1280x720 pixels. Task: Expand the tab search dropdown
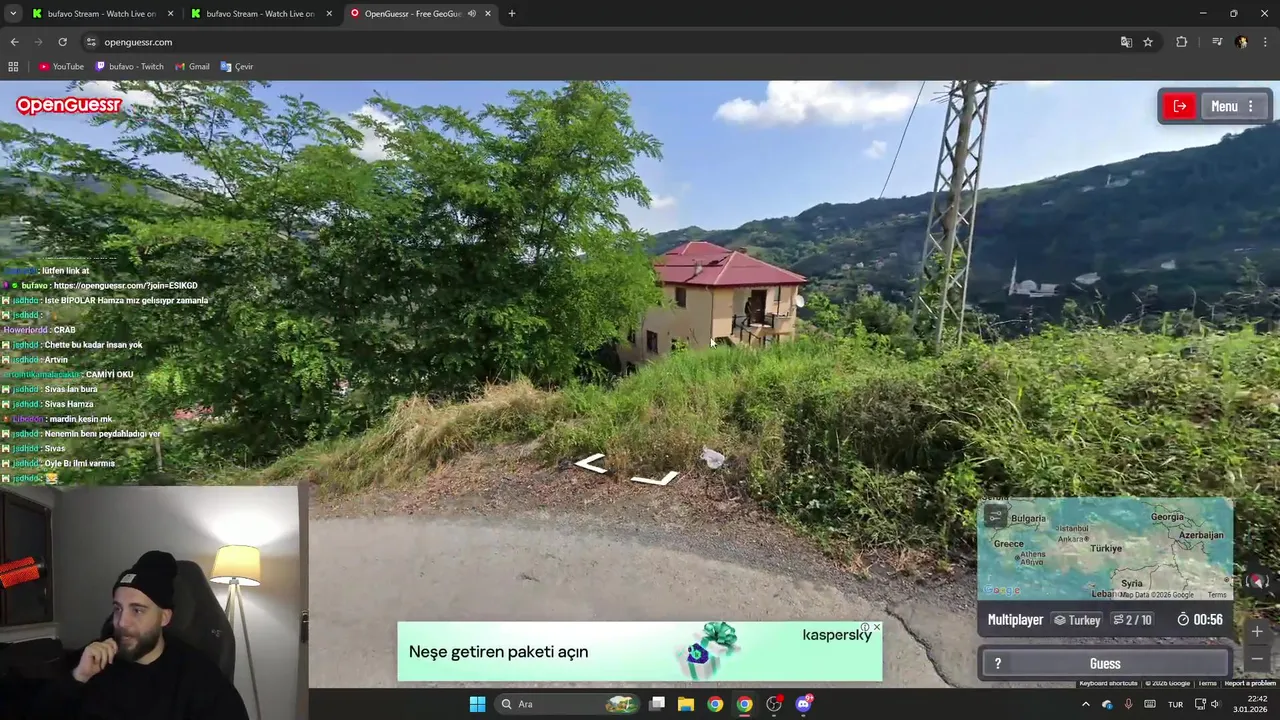(12, 14)
